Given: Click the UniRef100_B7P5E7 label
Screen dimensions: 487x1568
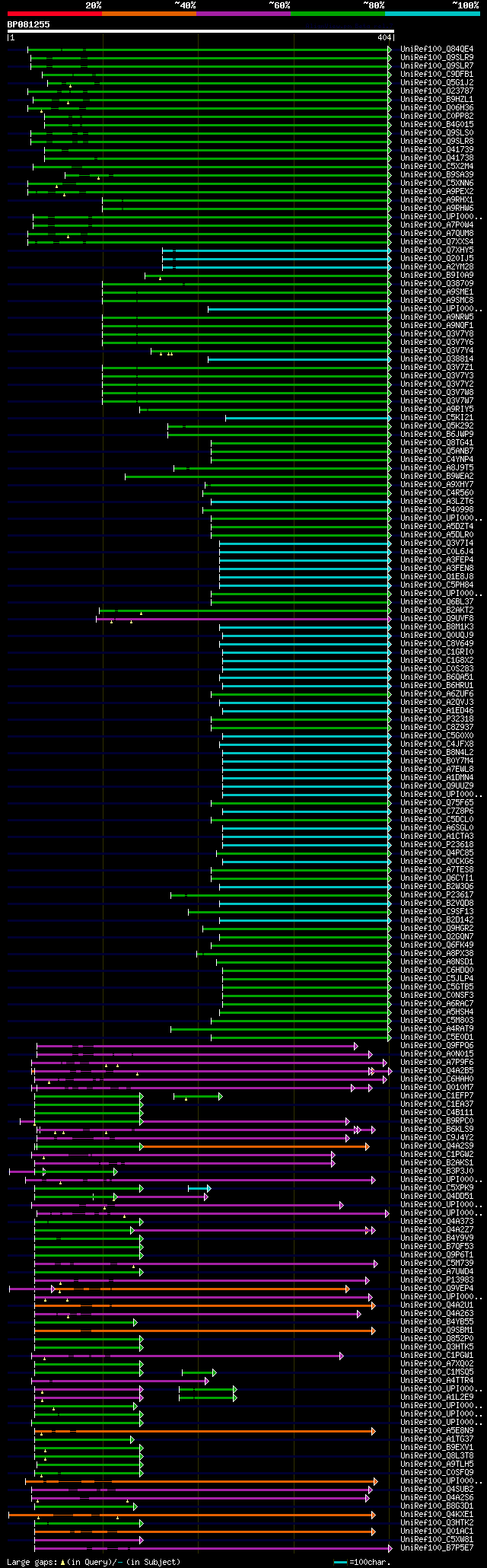Looking at the screenshot, I should click(x=437, y=1548).
